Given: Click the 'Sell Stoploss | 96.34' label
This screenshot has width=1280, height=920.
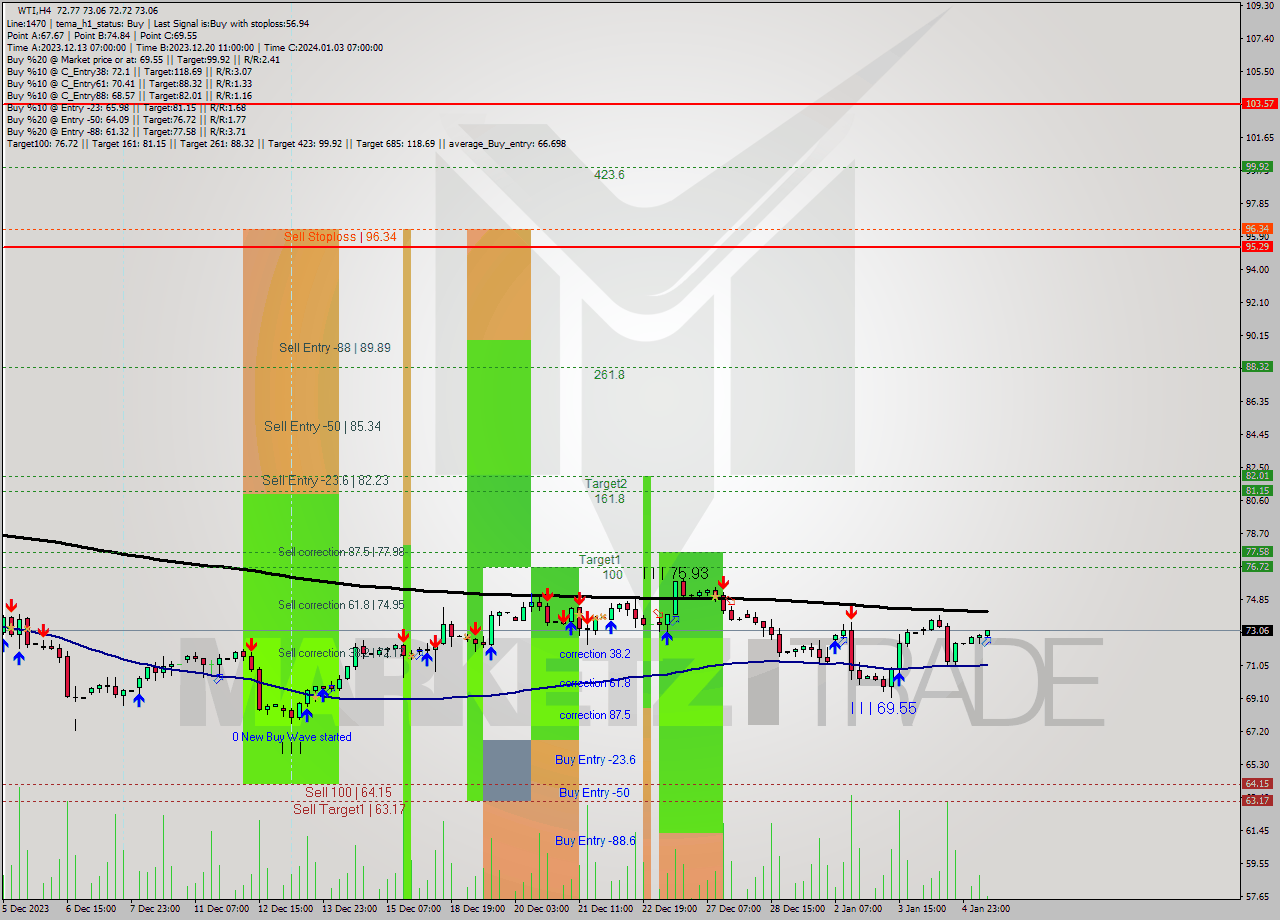Looking at the screenshot, I should (340, 237).
